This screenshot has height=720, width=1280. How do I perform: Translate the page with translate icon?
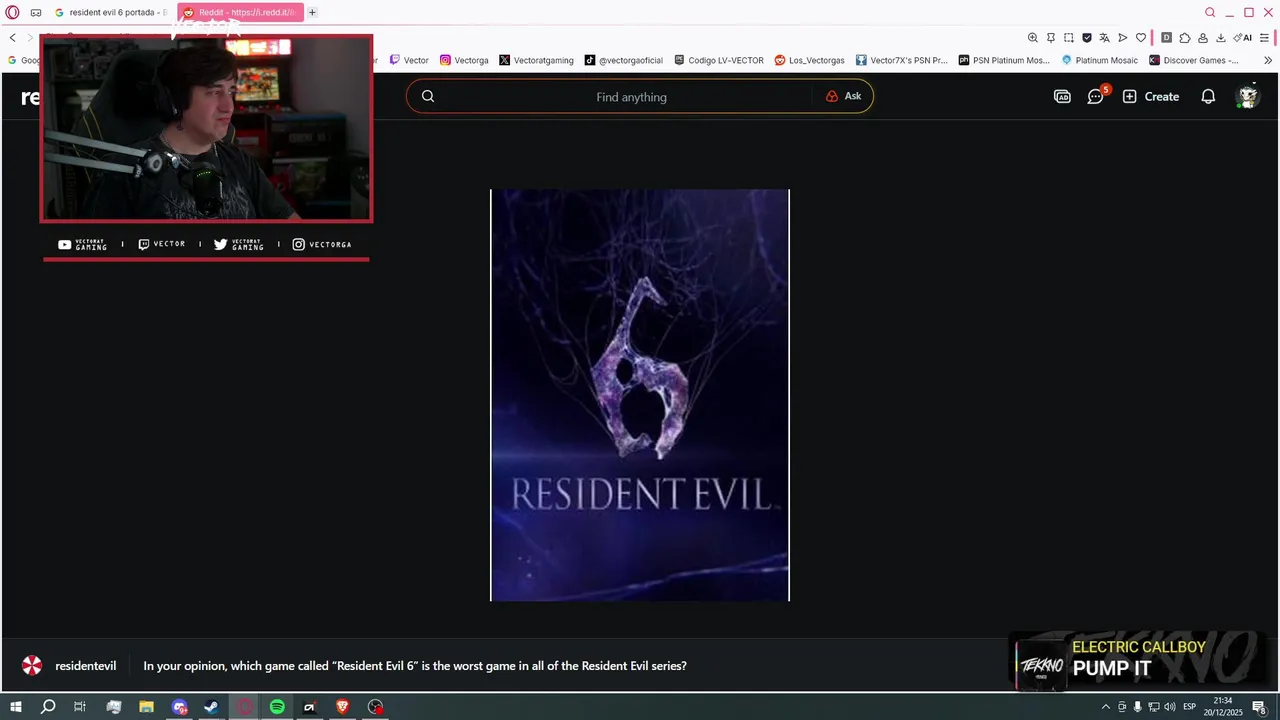[1104, 38]
